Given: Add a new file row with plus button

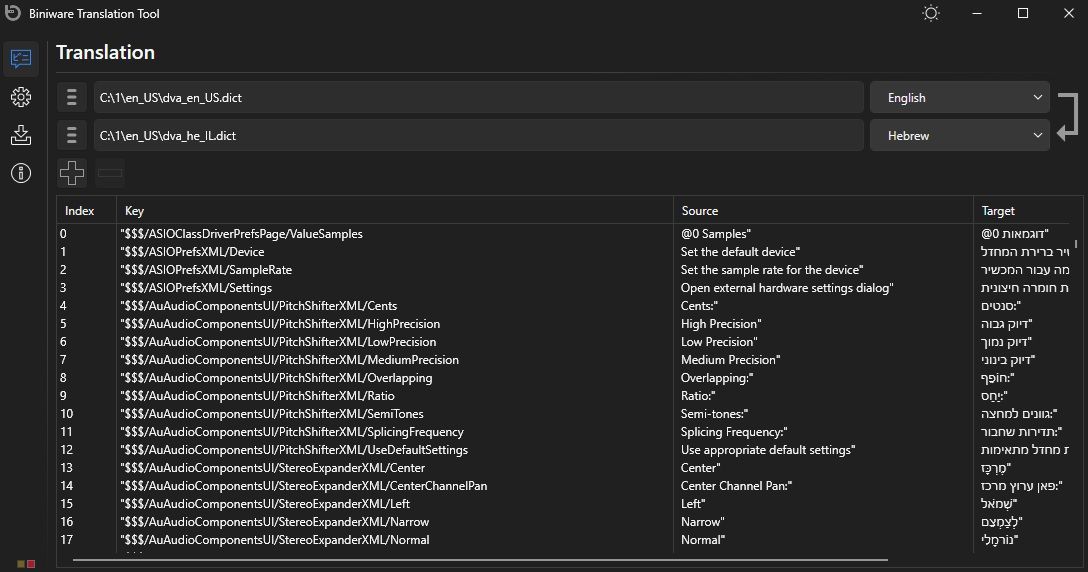Looking at the screenshot, I should [x=71, y=173].
